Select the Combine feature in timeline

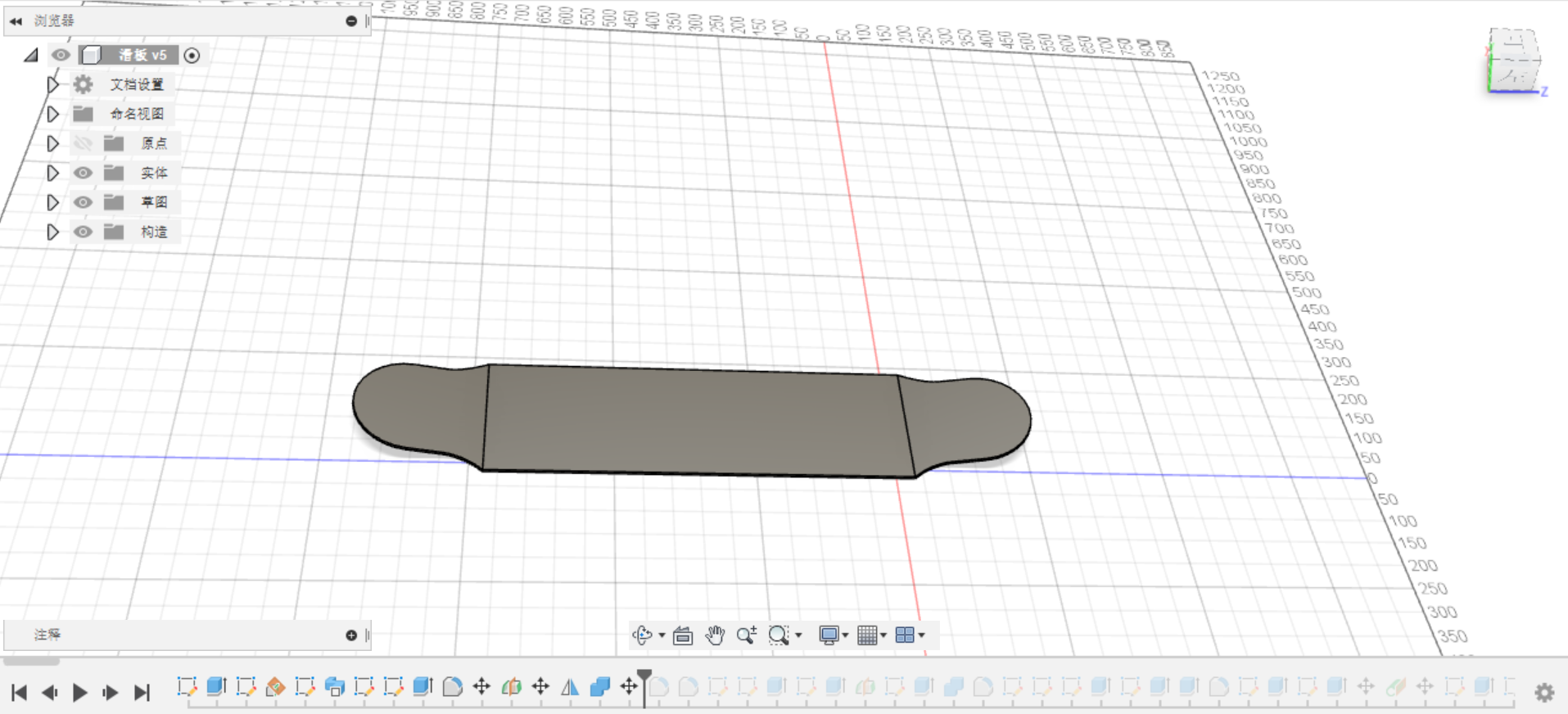pos(599,686)
